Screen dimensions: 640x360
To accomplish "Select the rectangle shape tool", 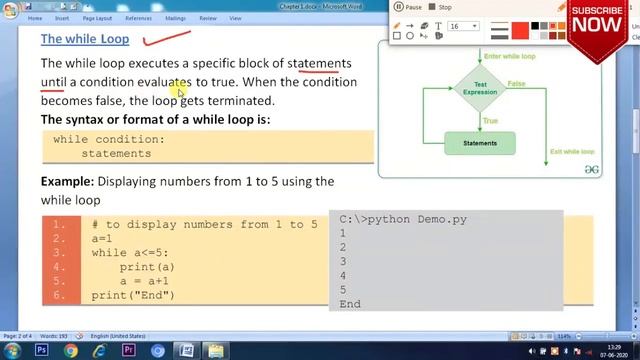I will [397, 36].
